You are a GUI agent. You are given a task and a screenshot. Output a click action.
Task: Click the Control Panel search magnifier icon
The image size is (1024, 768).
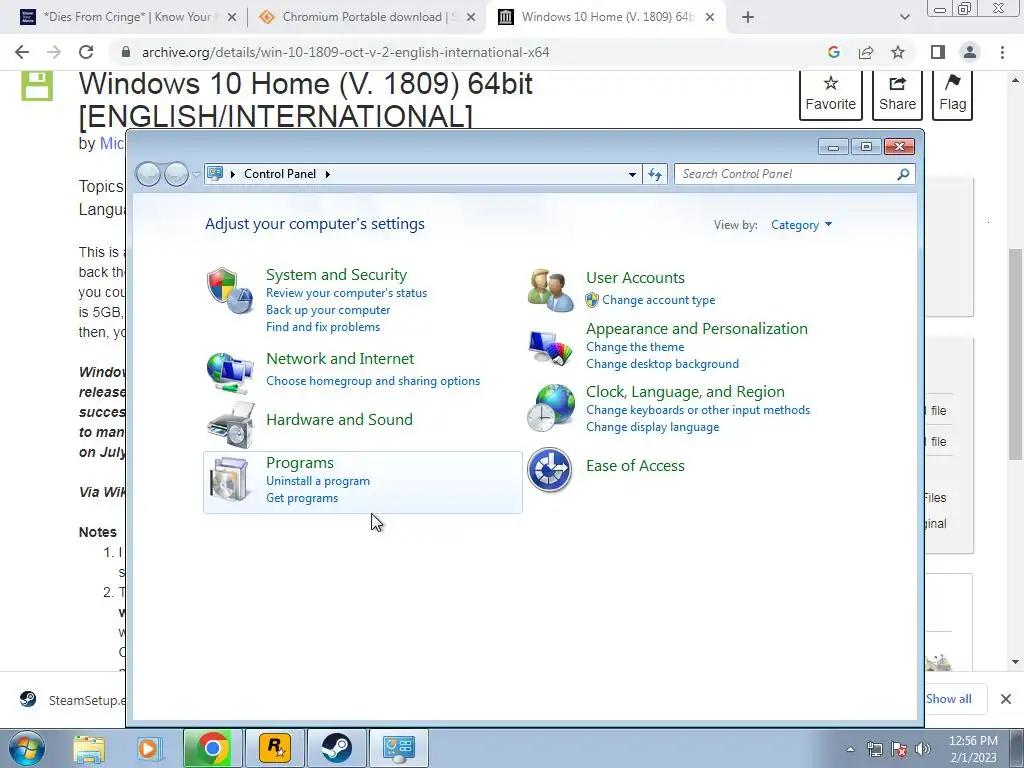pos(903,174)
